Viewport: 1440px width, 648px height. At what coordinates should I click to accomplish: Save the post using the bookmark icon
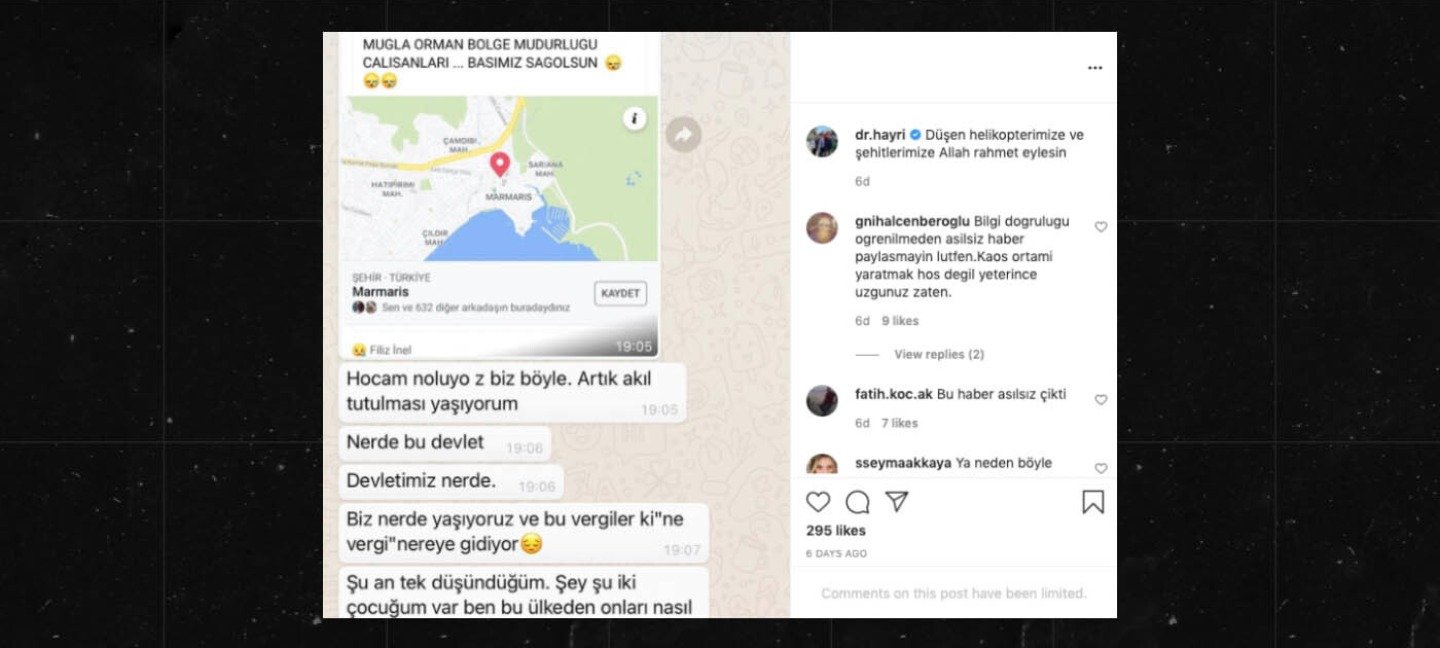(1093, 502)
